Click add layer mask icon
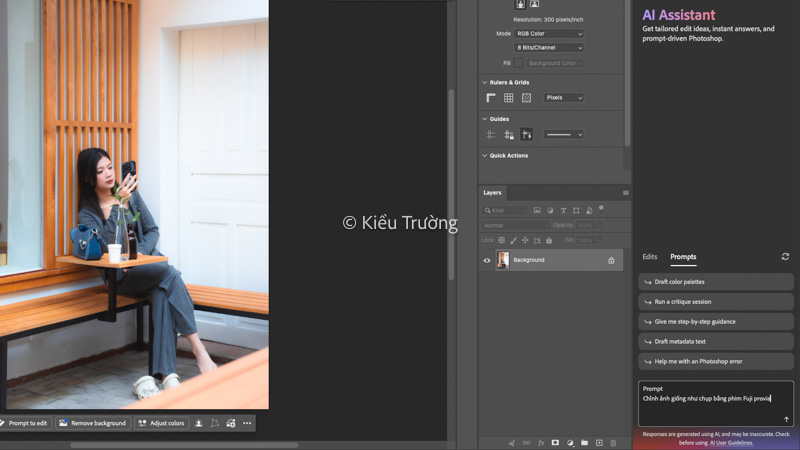800x450 pixels. (x=555, y=443)
